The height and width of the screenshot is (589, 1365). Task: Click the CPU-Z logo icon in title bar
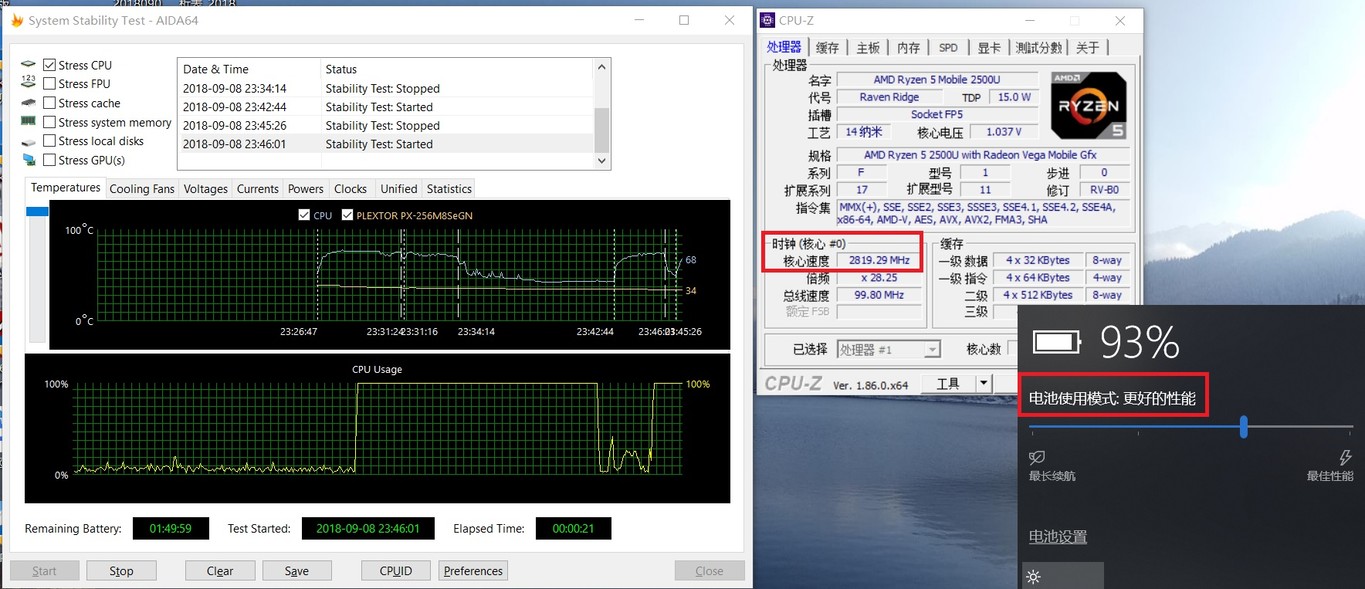point(767,20)
